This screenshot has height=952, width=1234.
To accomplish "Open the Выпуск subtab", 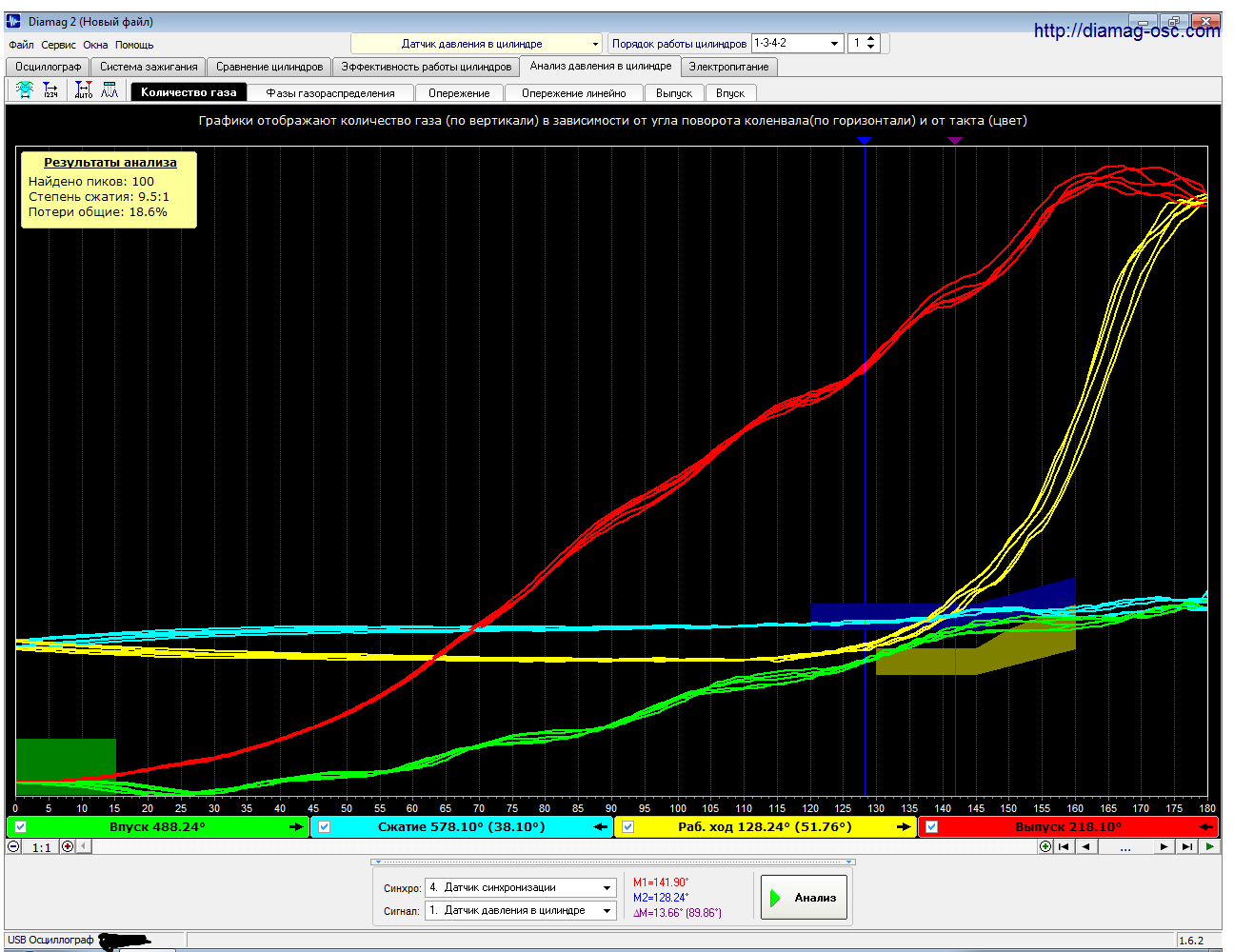I will click(x=674, y=92).
